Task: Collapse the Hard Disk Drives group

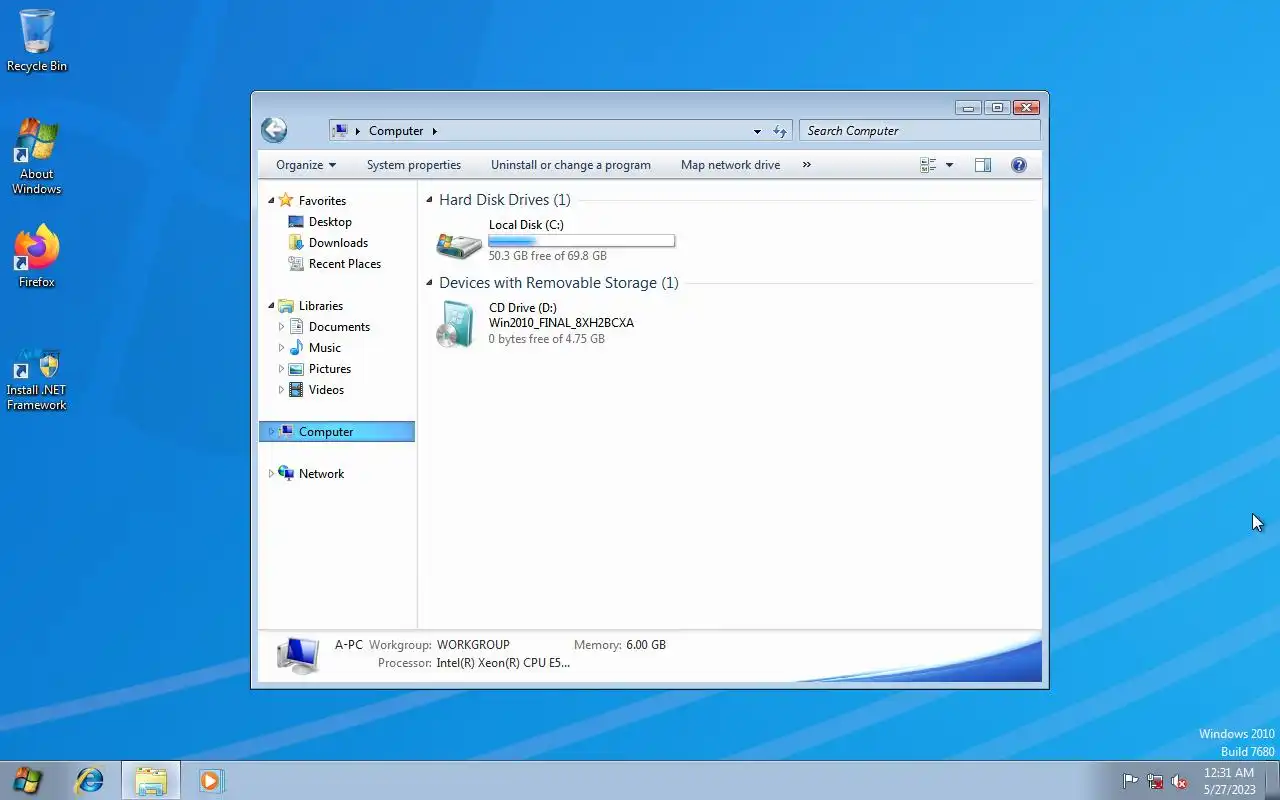Action: (430, 200)
